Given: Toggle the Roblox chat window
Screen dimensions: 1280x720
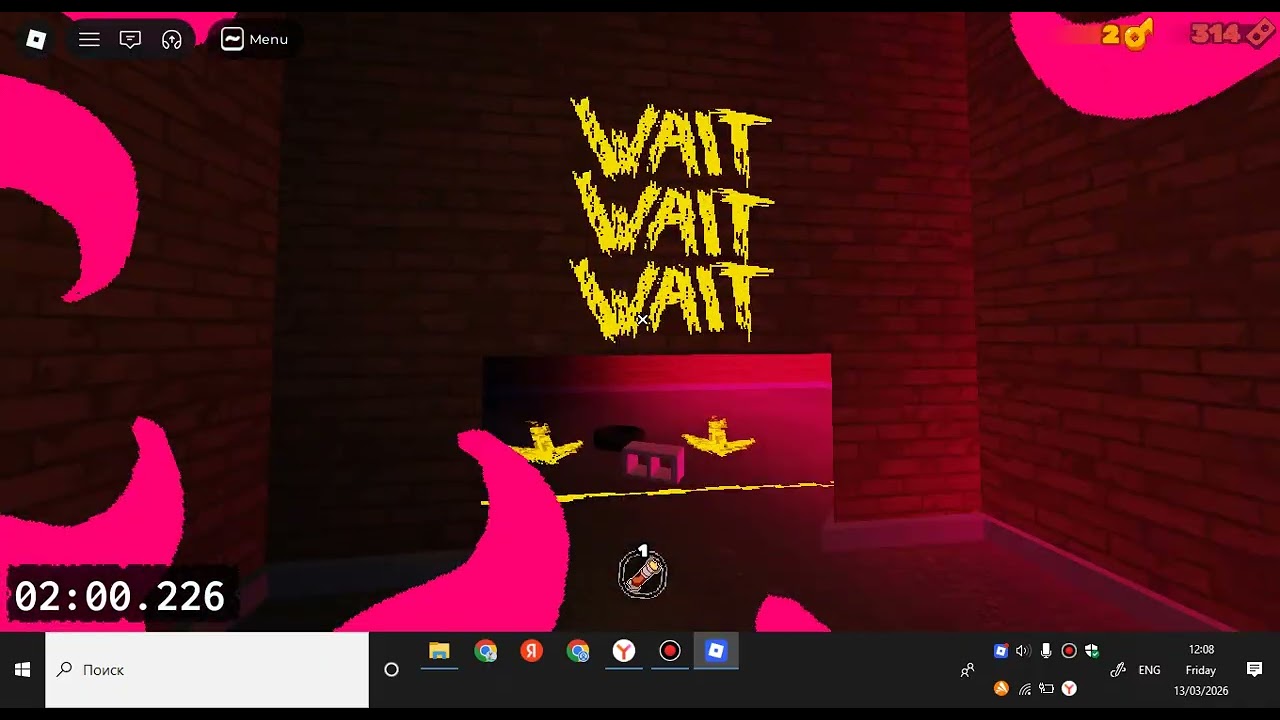Looking at the screenshot, I should pos(130,39).
